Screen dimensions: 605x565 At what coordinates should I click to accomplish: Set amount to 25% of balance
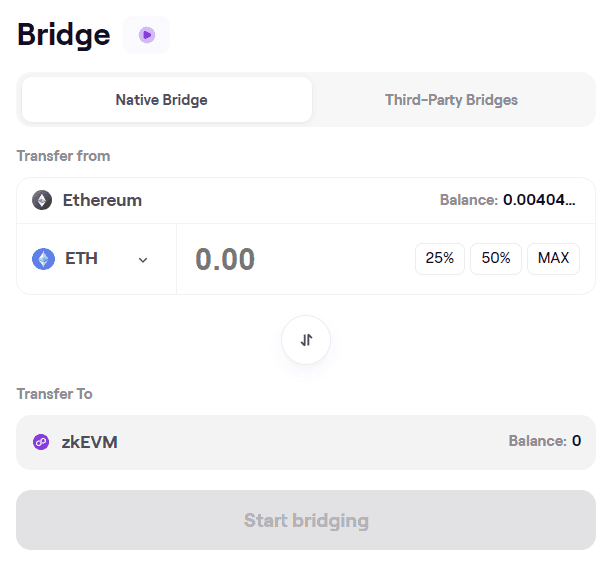[440, 258]
